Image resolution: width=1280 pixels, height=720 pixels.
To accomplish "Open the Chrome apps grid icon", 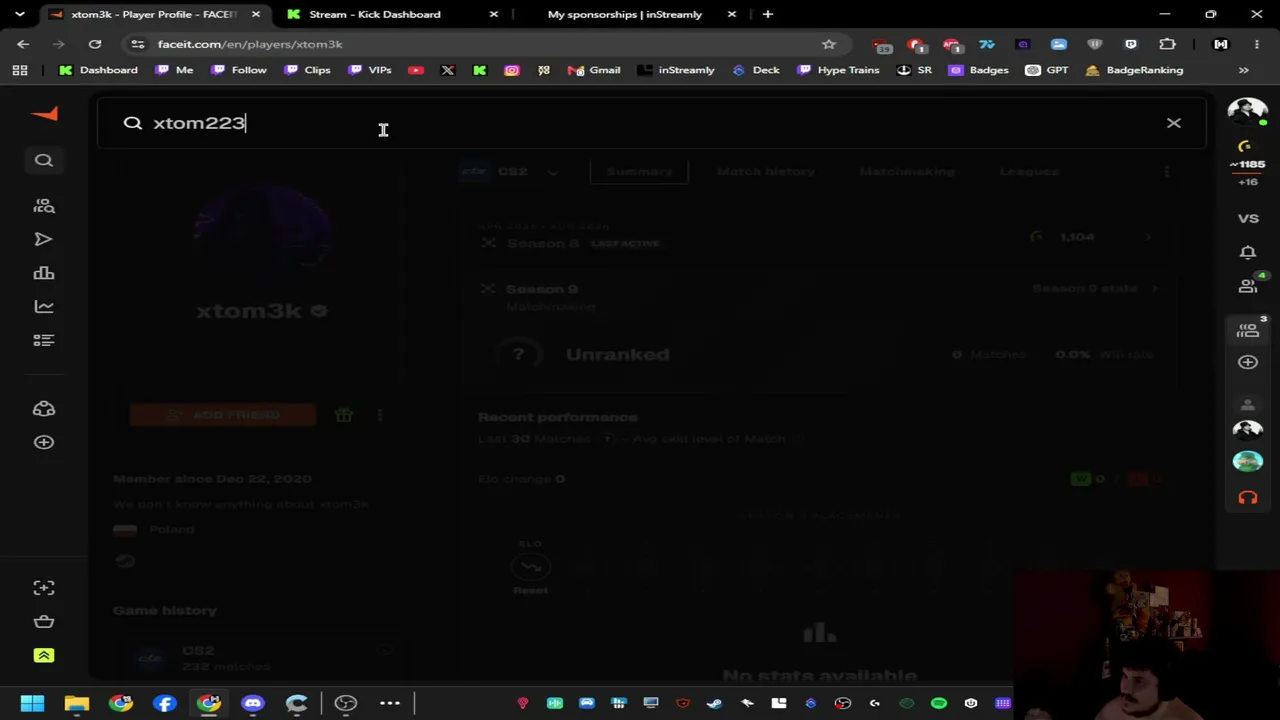I will (x=20, y=70).
